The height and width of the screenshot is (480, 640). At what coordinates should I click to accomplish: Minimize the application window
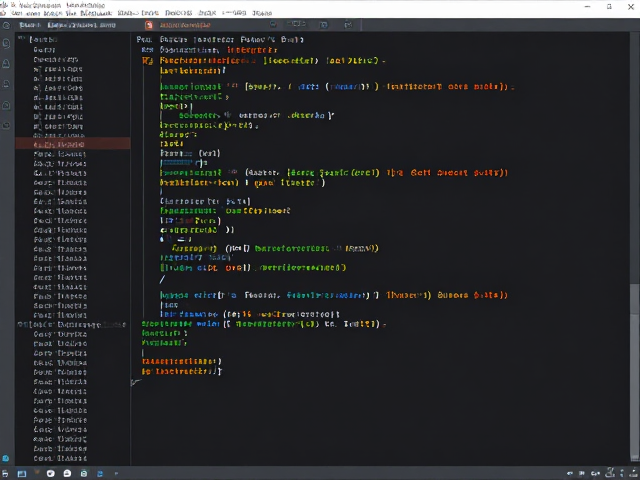(x=587, y=7)
